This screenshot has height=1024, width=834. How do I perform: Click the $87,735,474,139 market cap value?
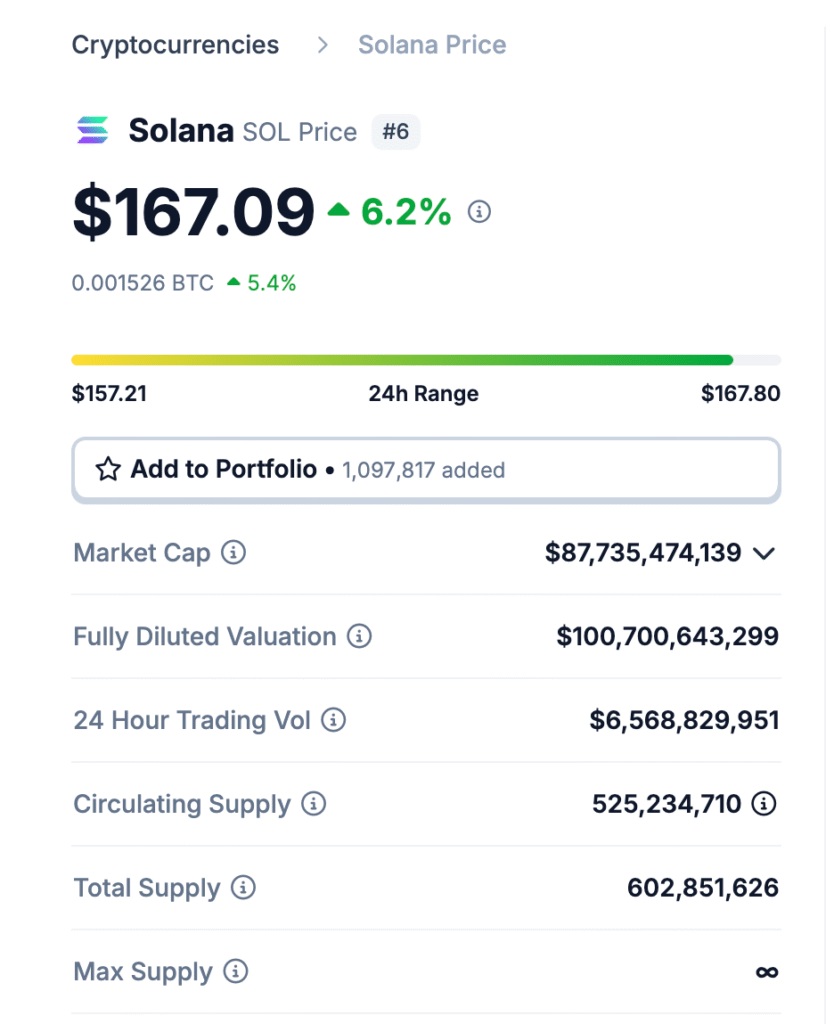click(643, 553)
